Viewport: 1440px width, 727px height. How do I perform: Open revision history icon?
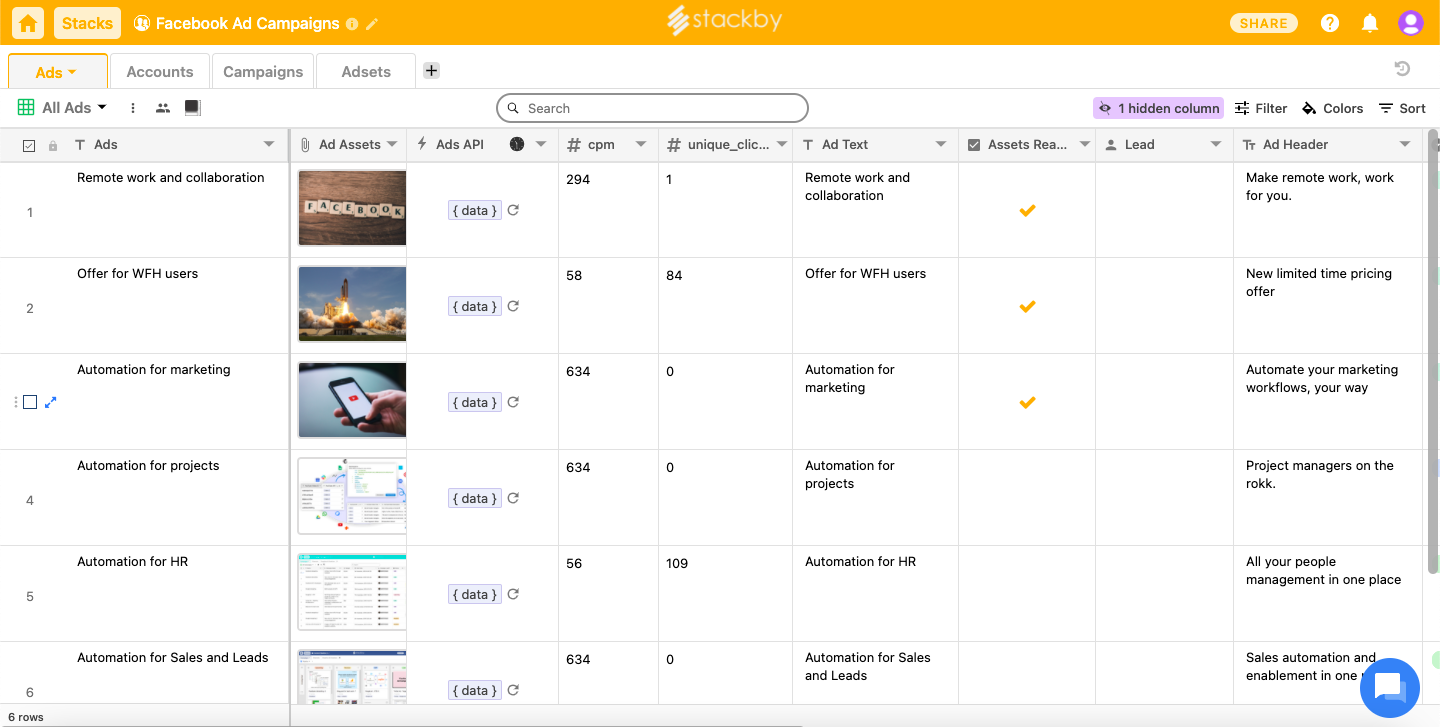click(1402, 68)
